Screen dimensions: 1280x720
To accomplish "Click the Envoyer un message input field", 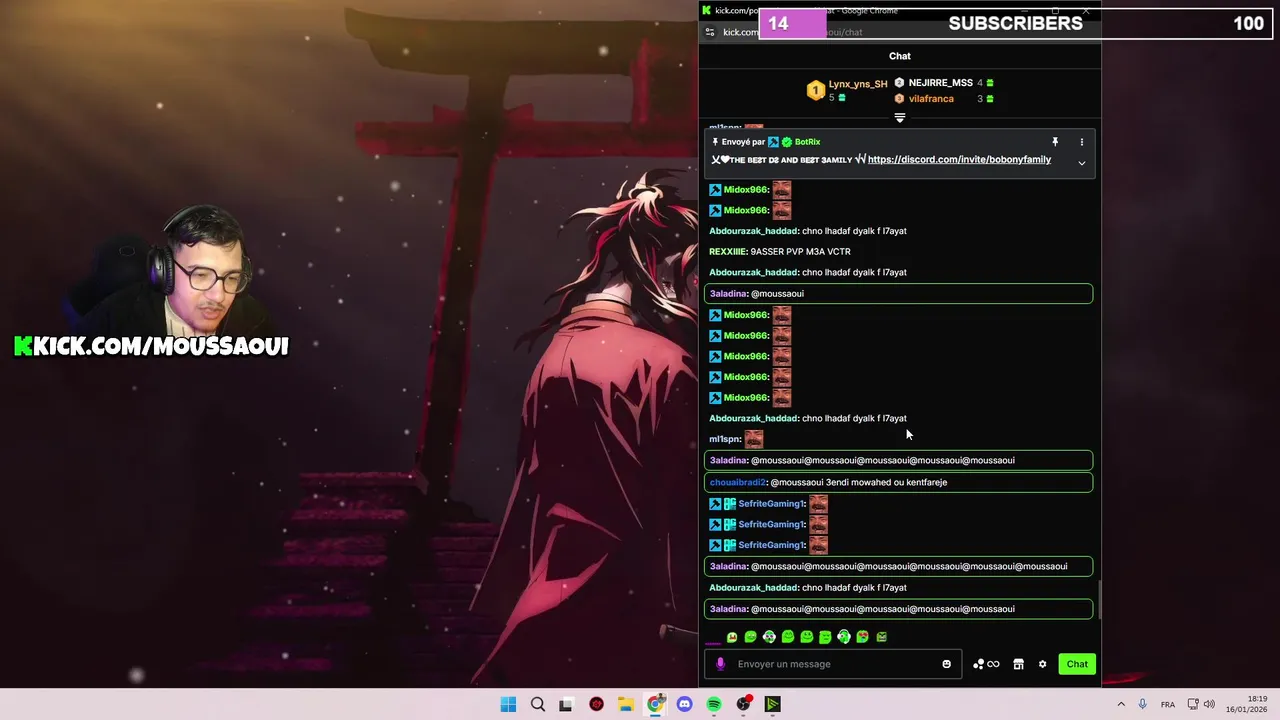I will click(833, 664).
